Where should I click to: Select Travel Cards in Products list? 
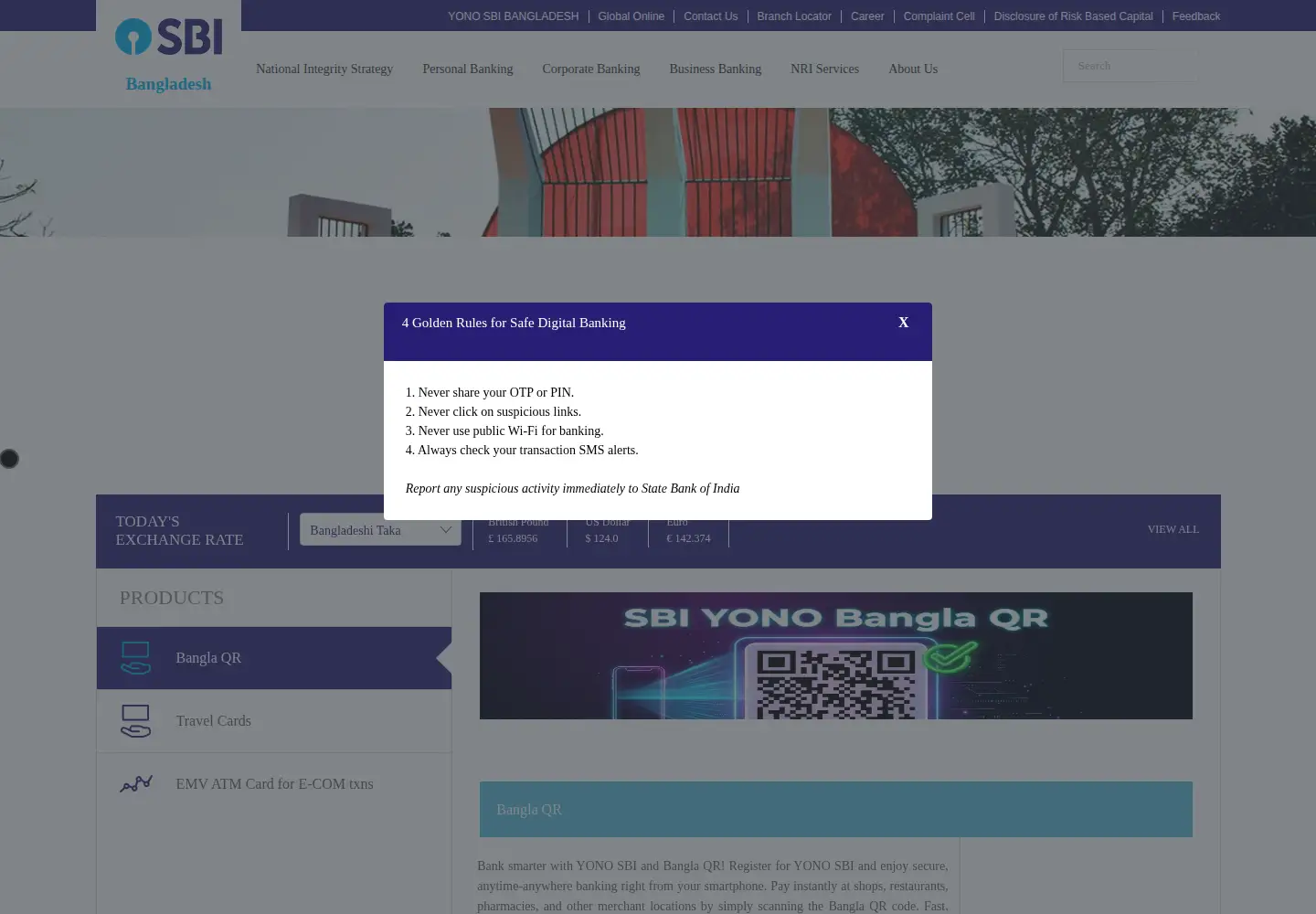click(274, 721)
